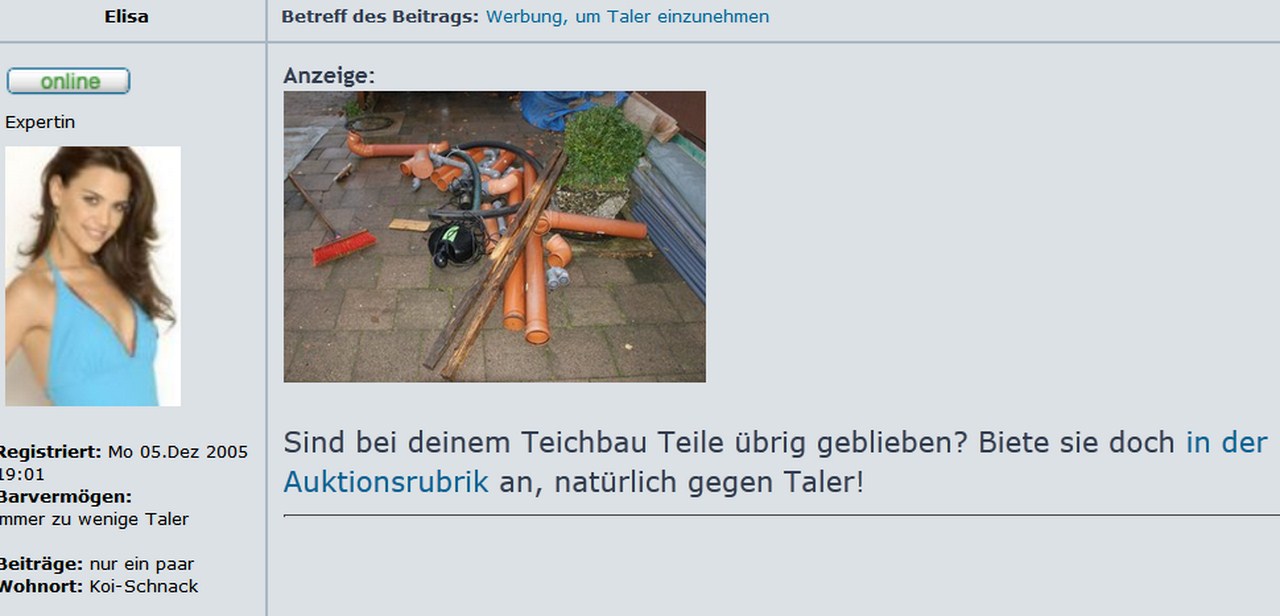The width and height of the screenshot is (1280, 616).
Task: Click the advertisement photo of pond parts
Action: coord(494,236)
